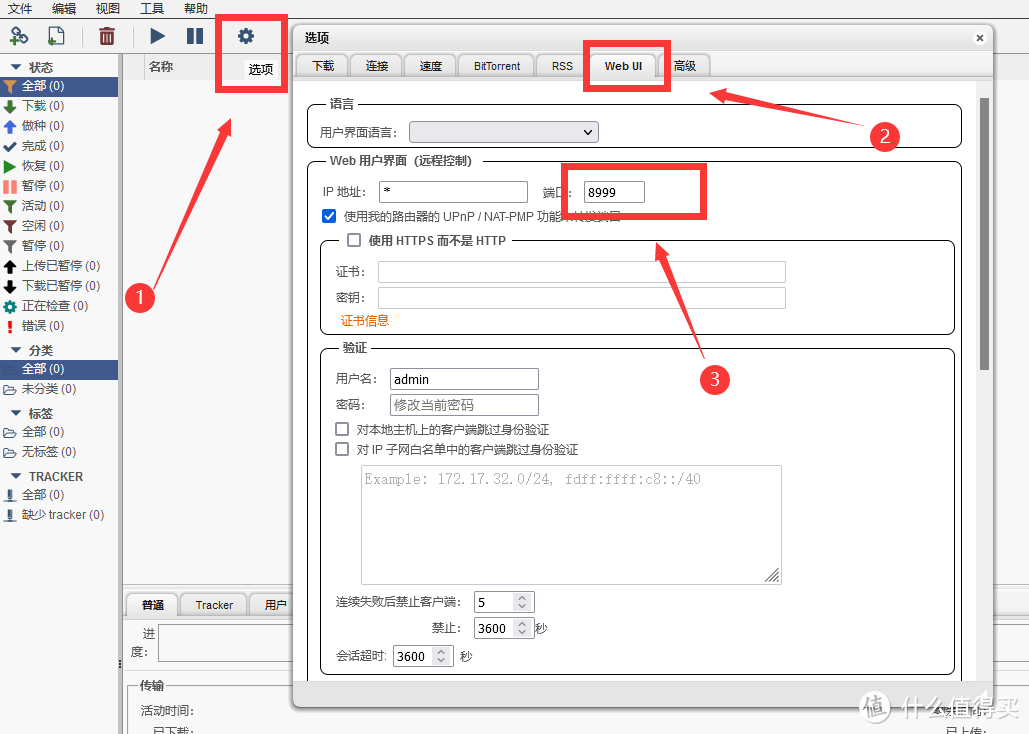Image resolution: width=1029 pixels, height=734 pixels.
Task: Collapse the TRACKER section
Action: coord(16,476)
